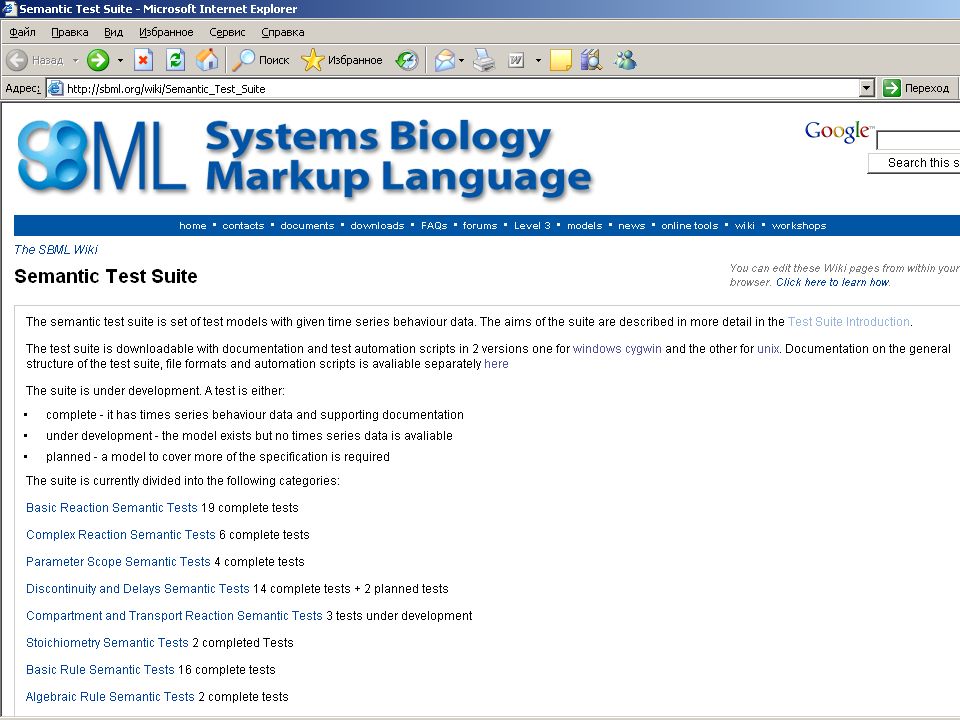Click the Переход go button
960x720 pixels.
(917, 88)
